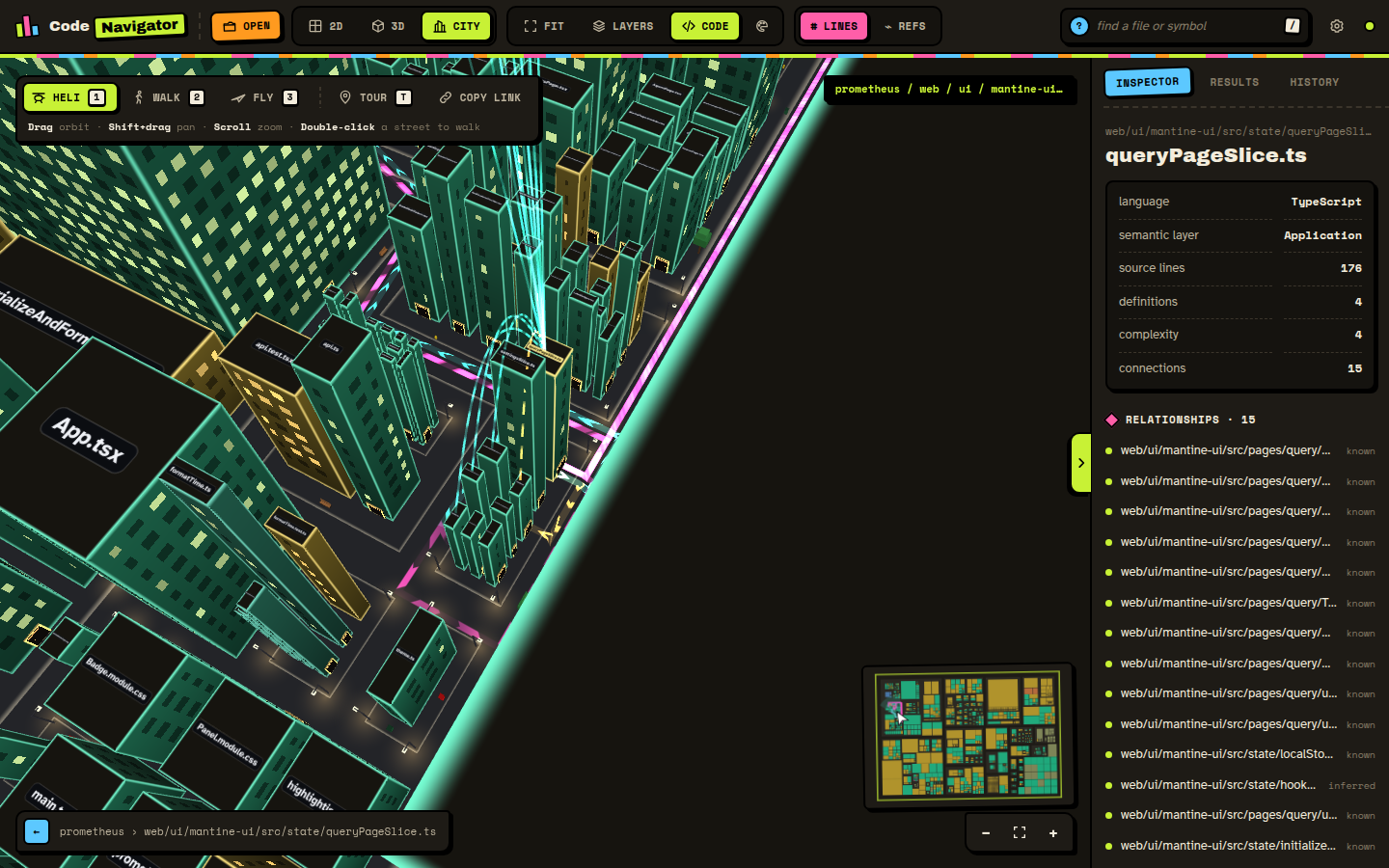Open the History tab
The width and height of the screenshot is (1389, 868).
click(x=1314, y=82)
